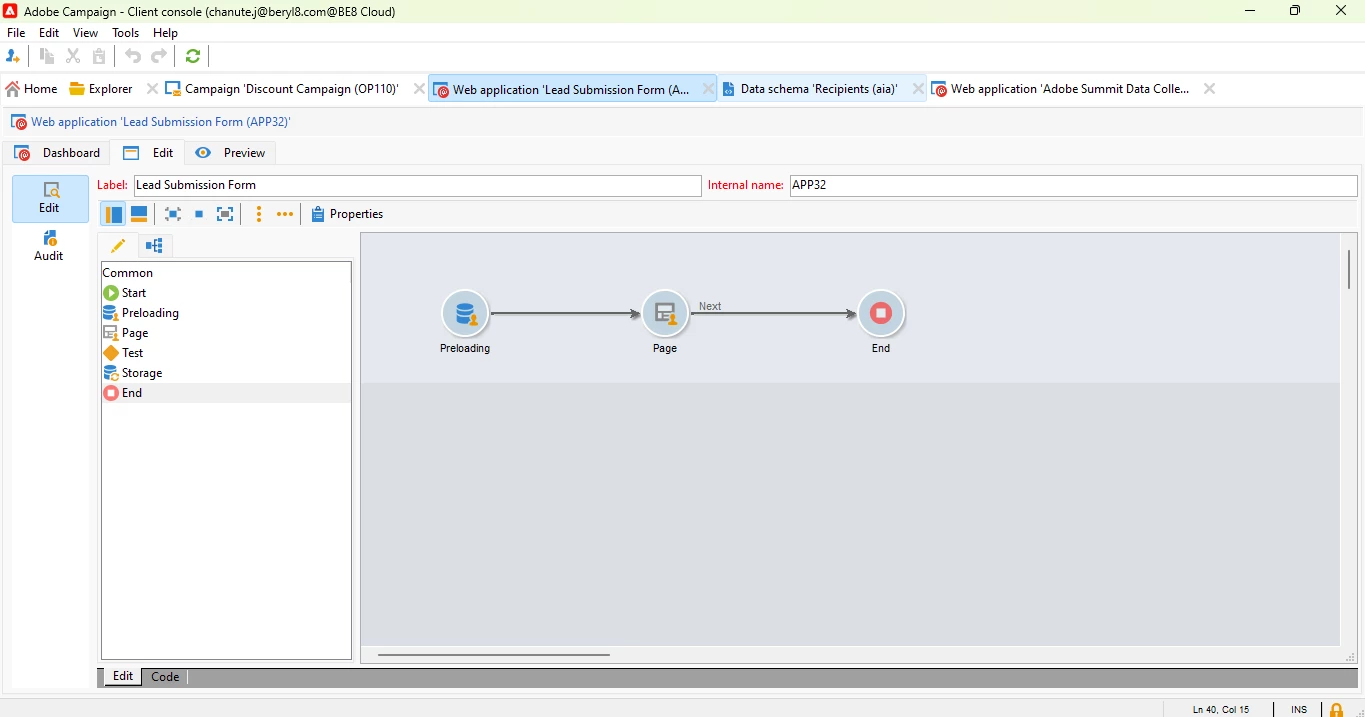Screen dimensions: 1365x717
Task: Click the 'Ln 40, Col 15' status text
Action: [x=1221, y=710]
